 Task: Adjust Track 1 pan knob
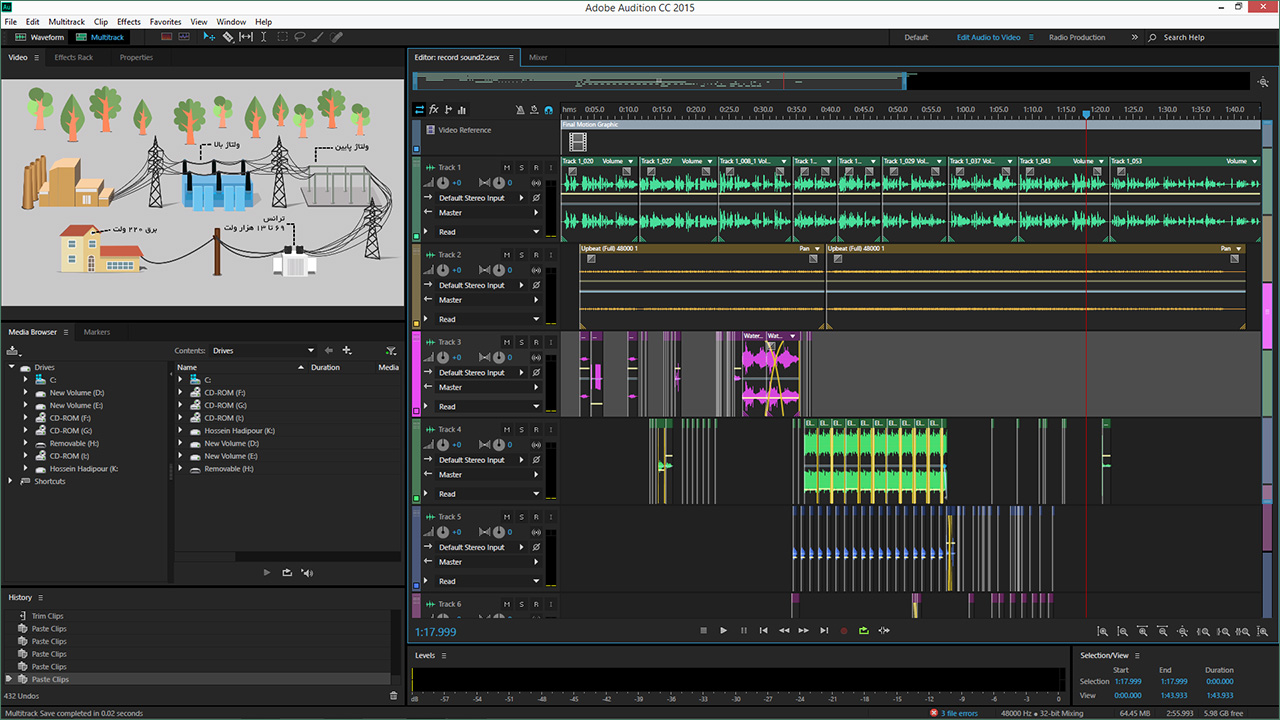[x=498, y=183]
